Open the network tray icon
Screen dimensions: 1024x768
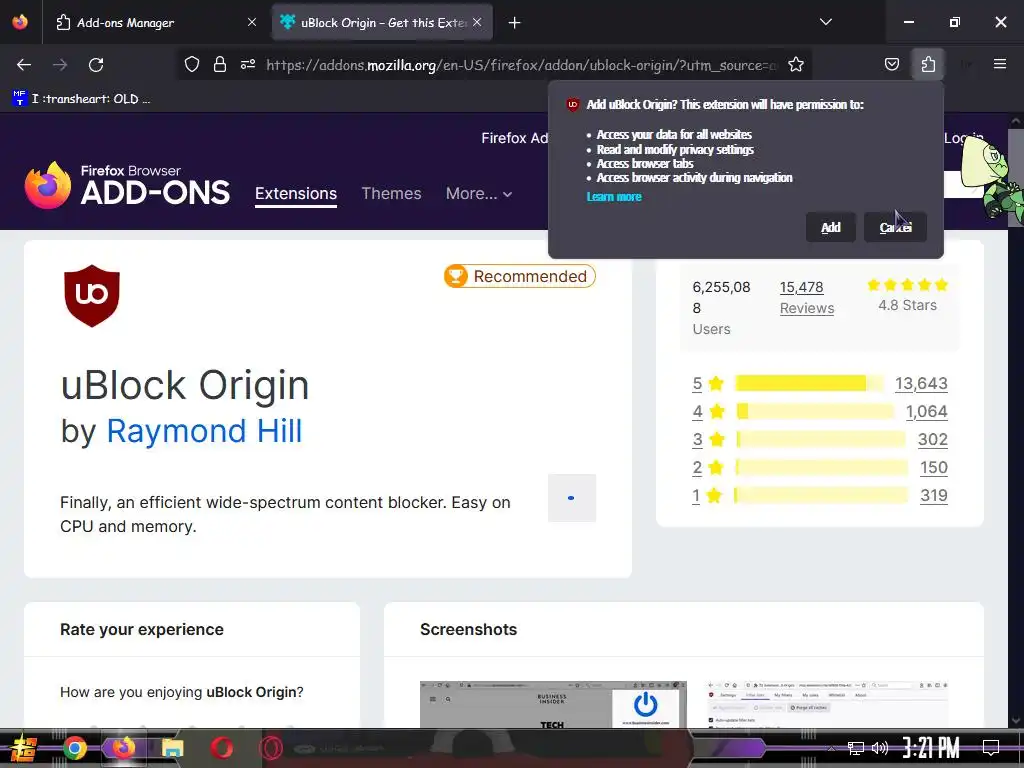(856, 748)
